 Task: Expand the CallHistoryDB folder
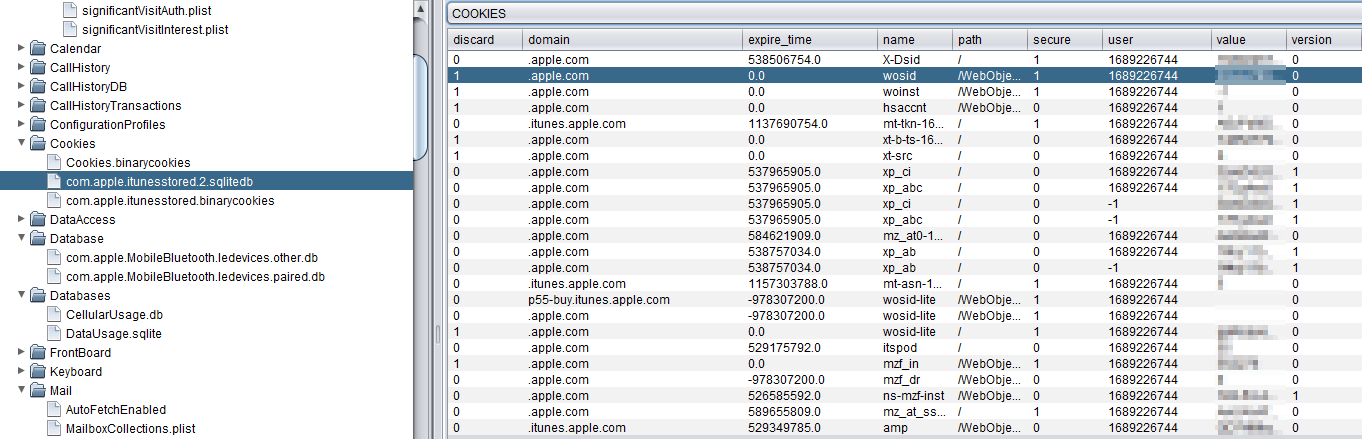coord(22,86)
